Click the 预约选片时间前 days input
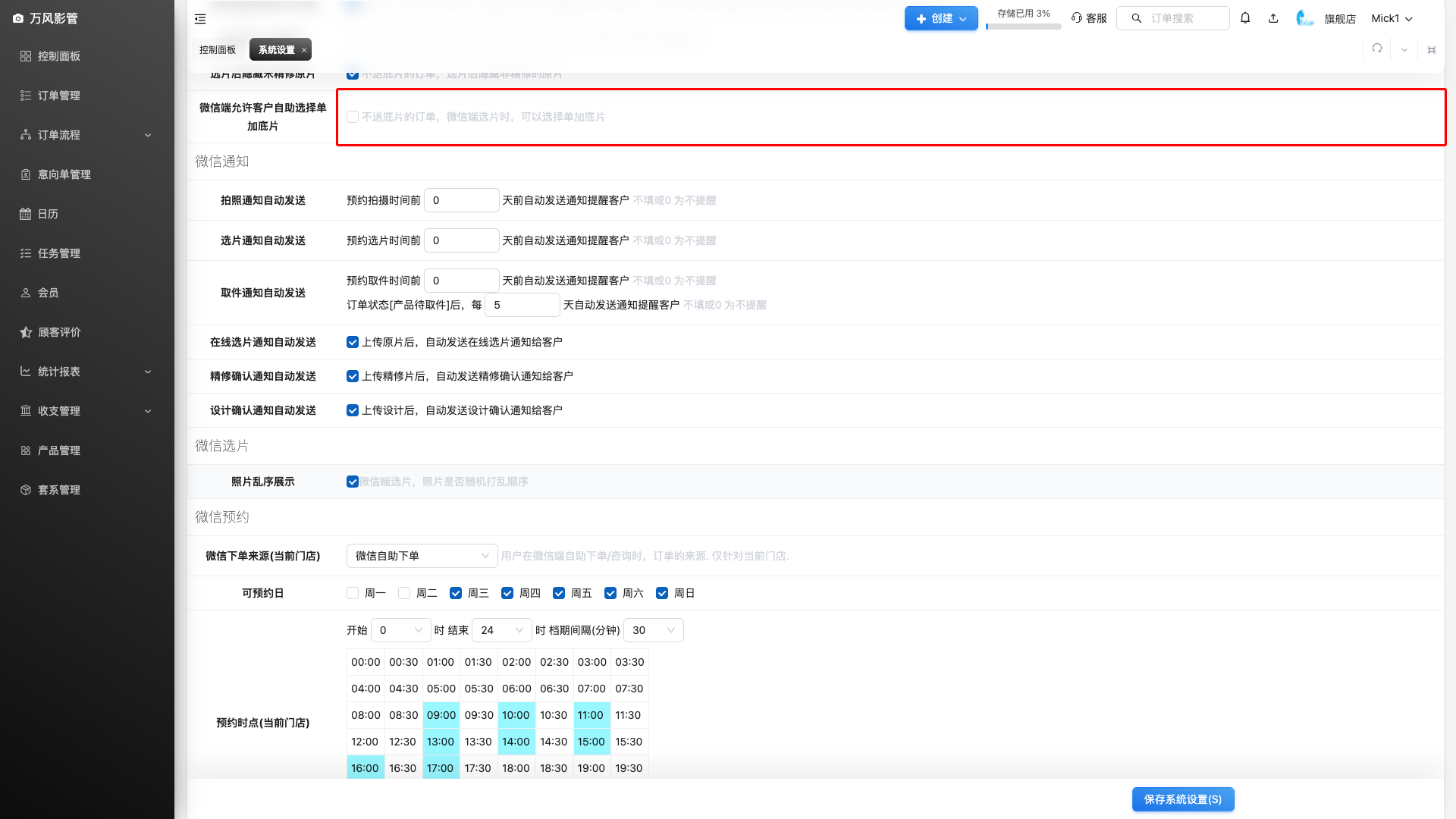Image resolution: width=1456 pixels, height=819 pixels. tap(462, 240)
